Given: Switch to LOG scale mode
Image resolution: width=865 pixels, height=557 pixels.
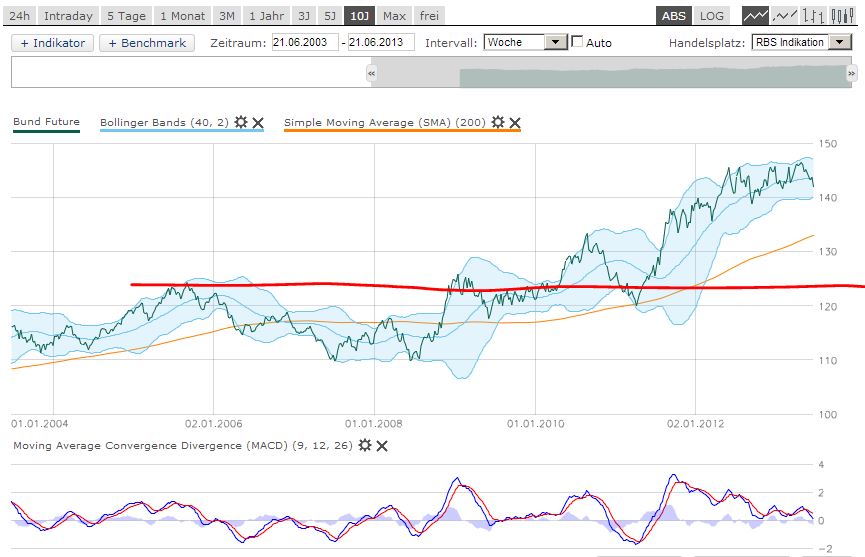Looking at the screenshot, I should pos(711,16).
